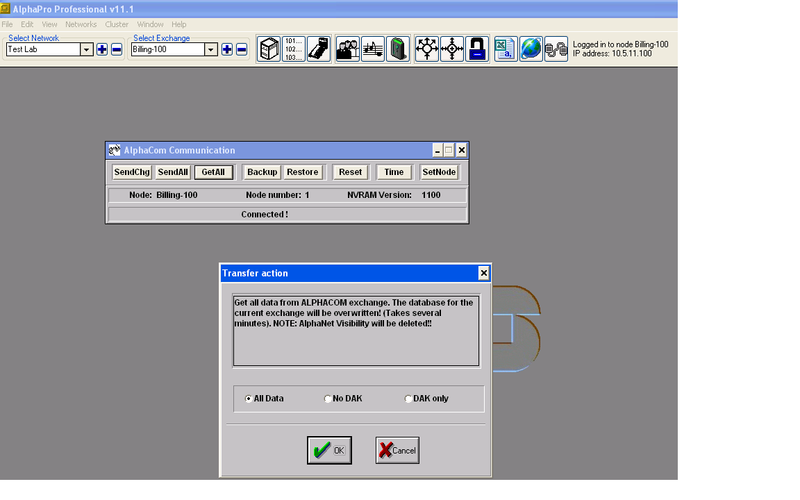Remove exchange using minus icon
The image size is (800, 500).
[x=242, y=49]
